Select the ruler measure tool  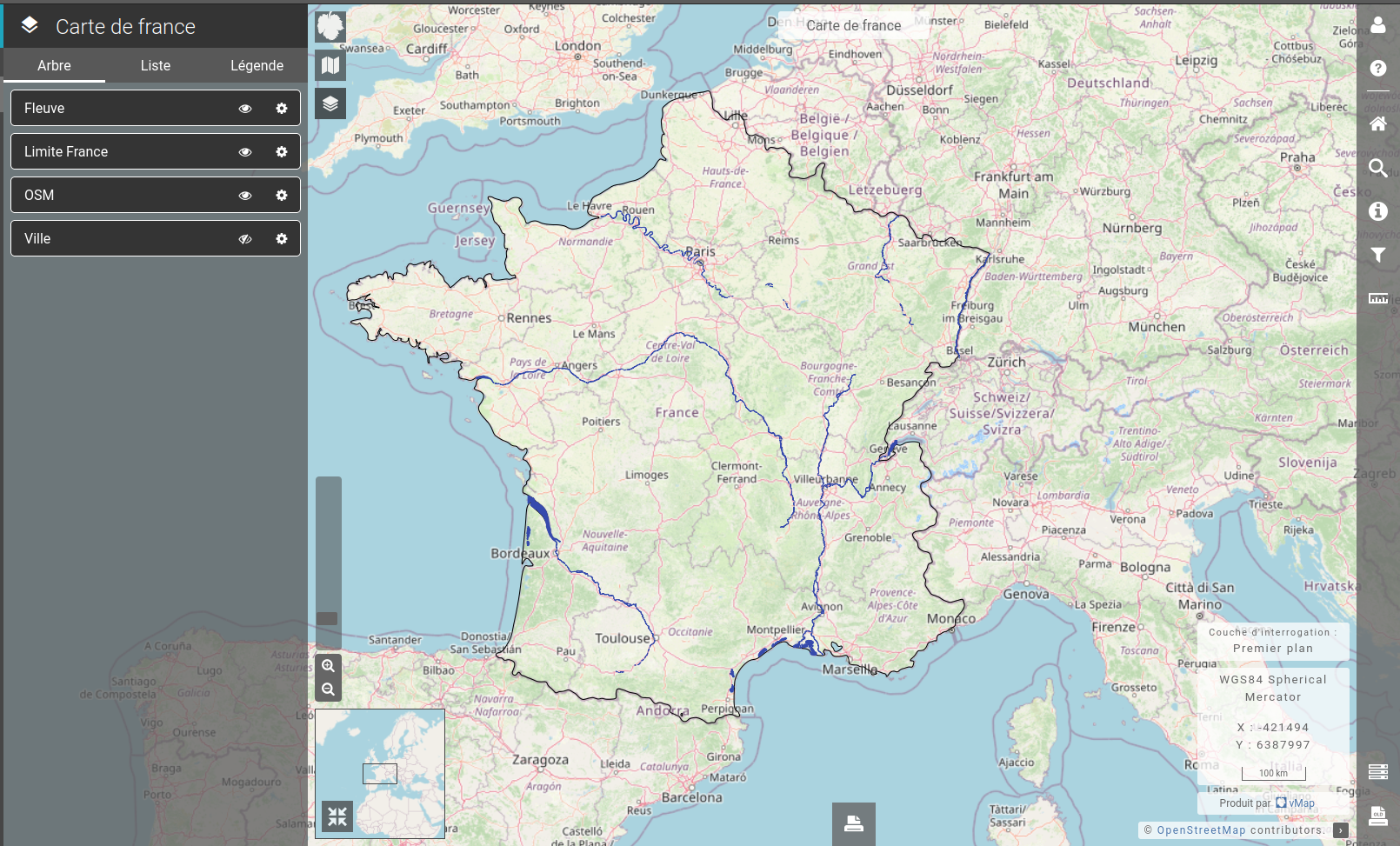click(1378, 298)
